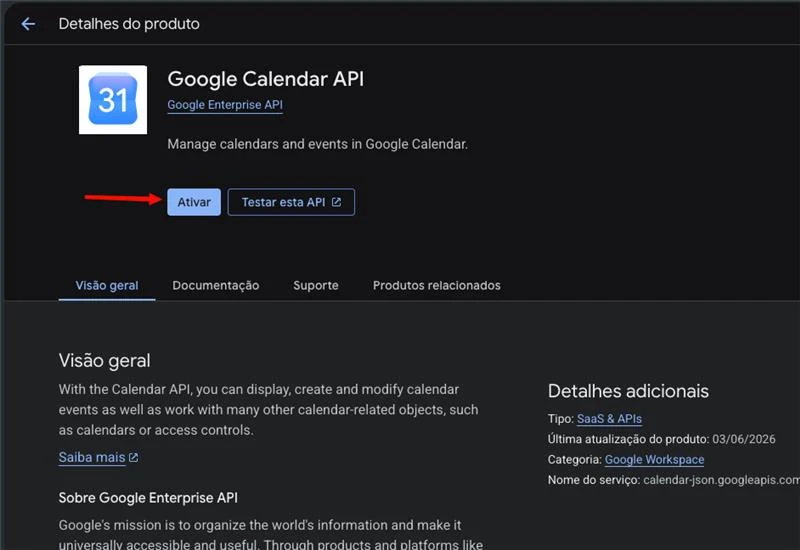Click the Sobre Google Enterprise API heading
This screenshot has height=550, width=800.
click(x=148, y=498)
